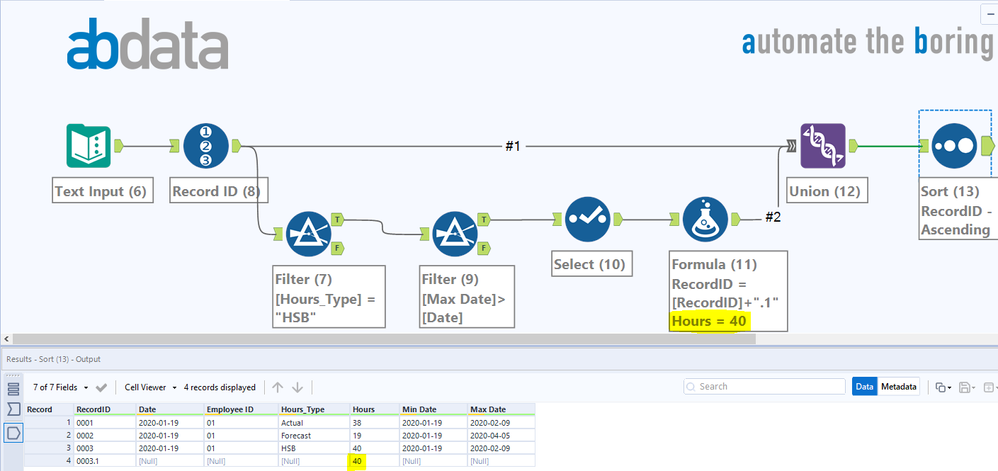Select Hours_Type cell Actual
998x471 pixels.
[314, 422]
